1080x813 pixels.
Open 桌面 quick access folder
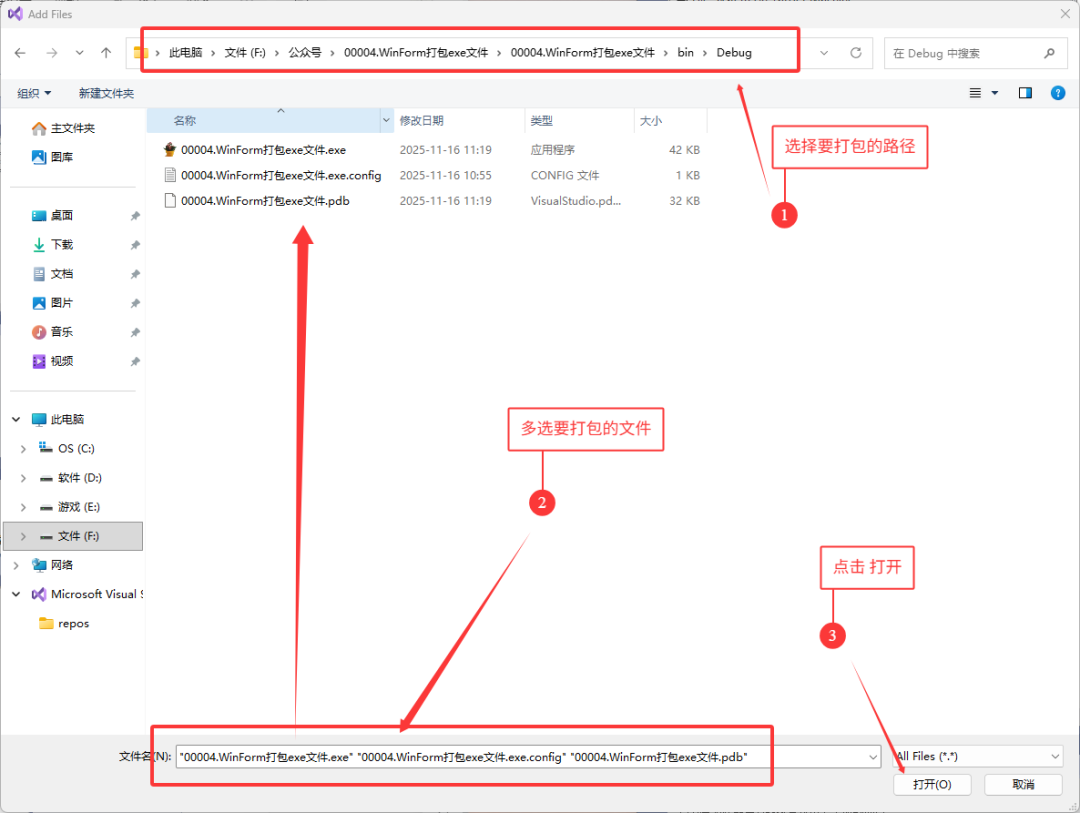tap(52, 216)
